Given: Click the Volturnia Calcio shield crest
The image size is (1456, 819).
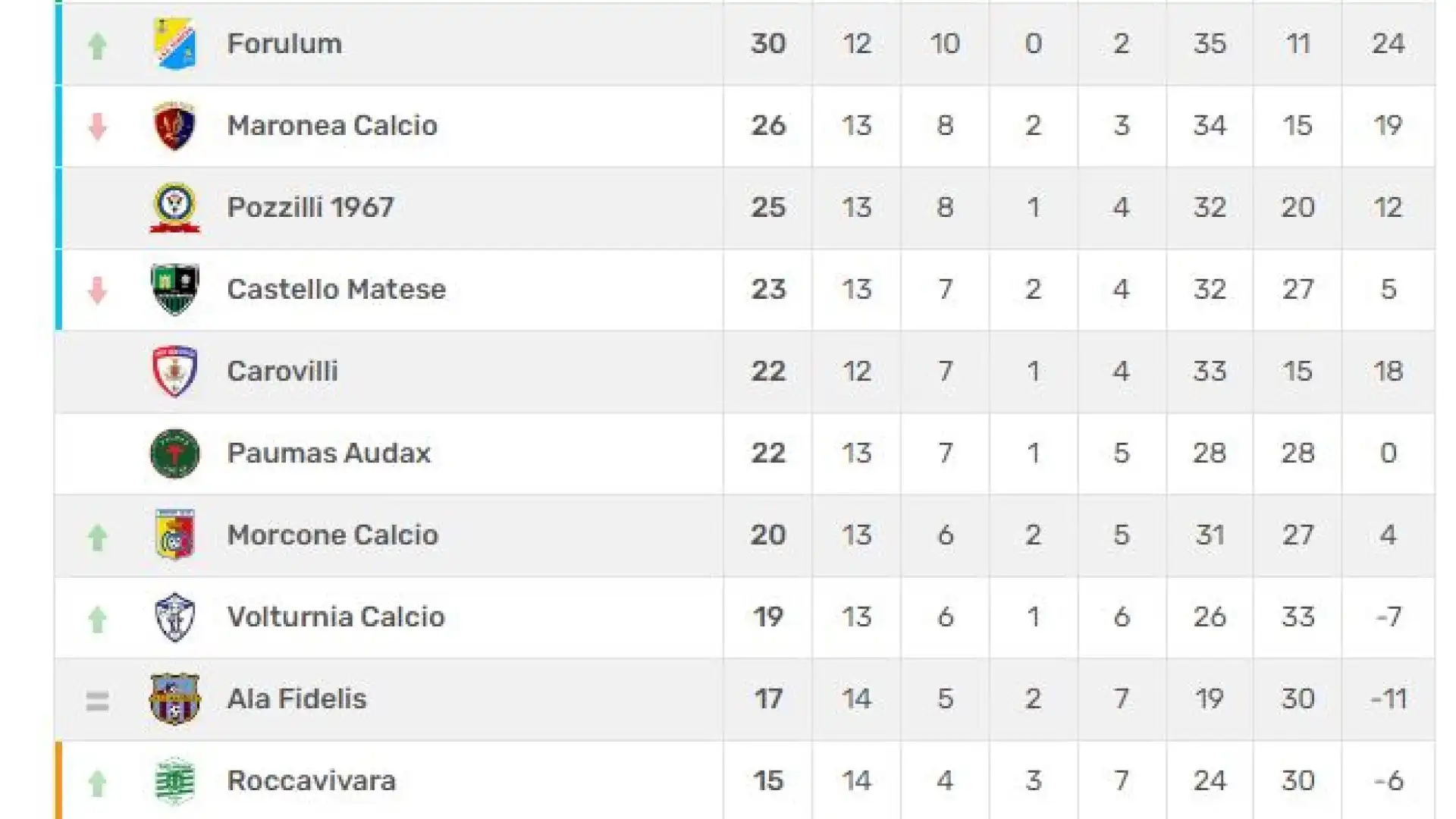Looking at the screenshot, I should 175,617.
